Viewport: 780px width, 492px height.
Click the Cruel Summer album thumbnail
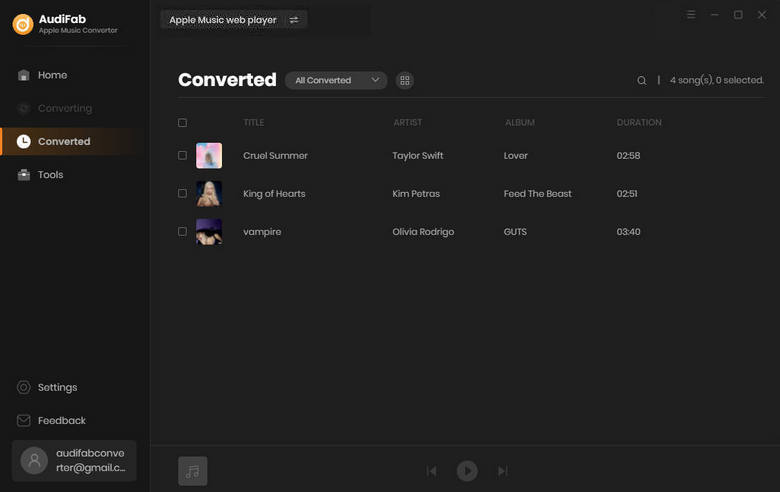pos(209,156)
